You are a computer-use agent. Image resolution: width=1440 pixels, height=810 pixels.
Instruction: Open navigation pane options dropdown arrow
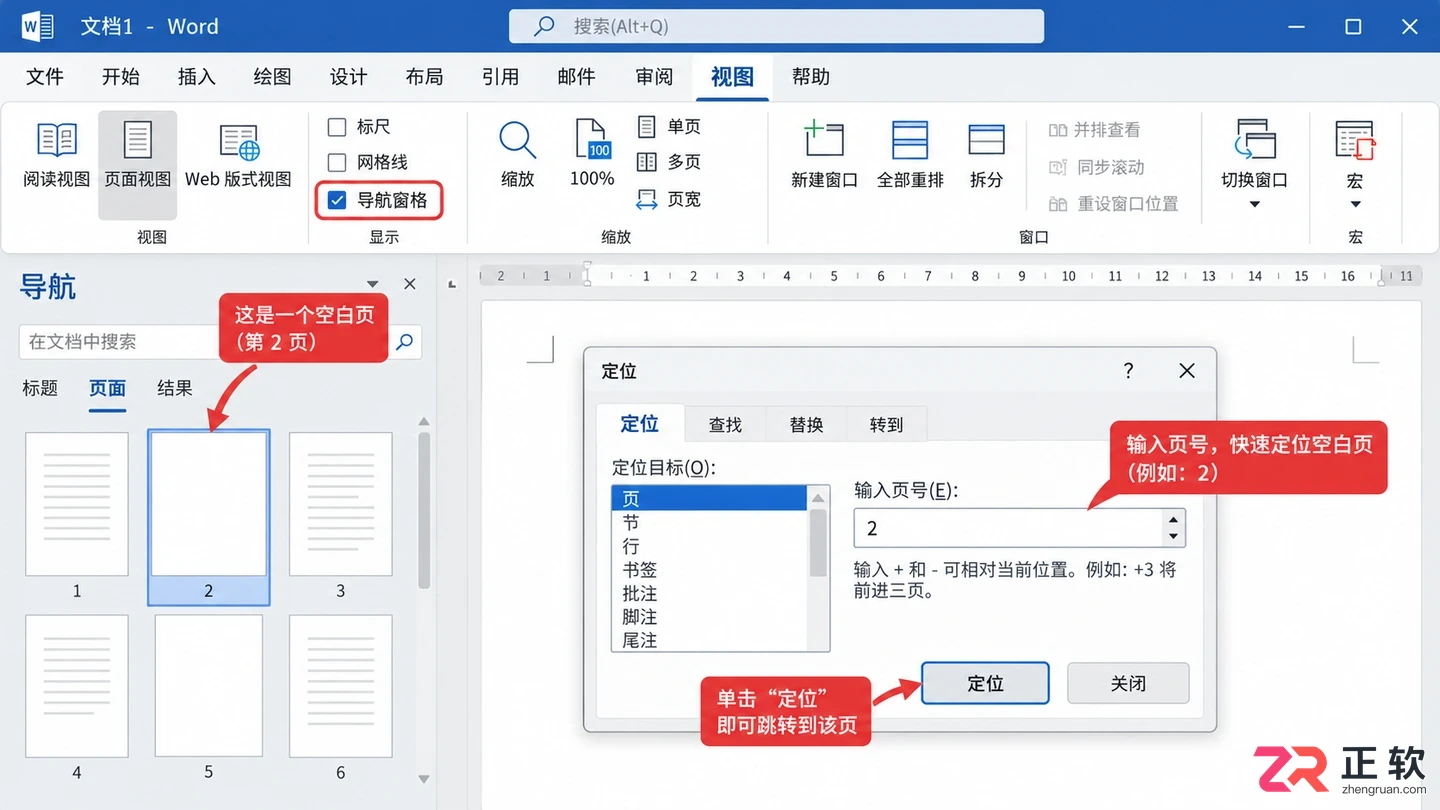[373, 285]
